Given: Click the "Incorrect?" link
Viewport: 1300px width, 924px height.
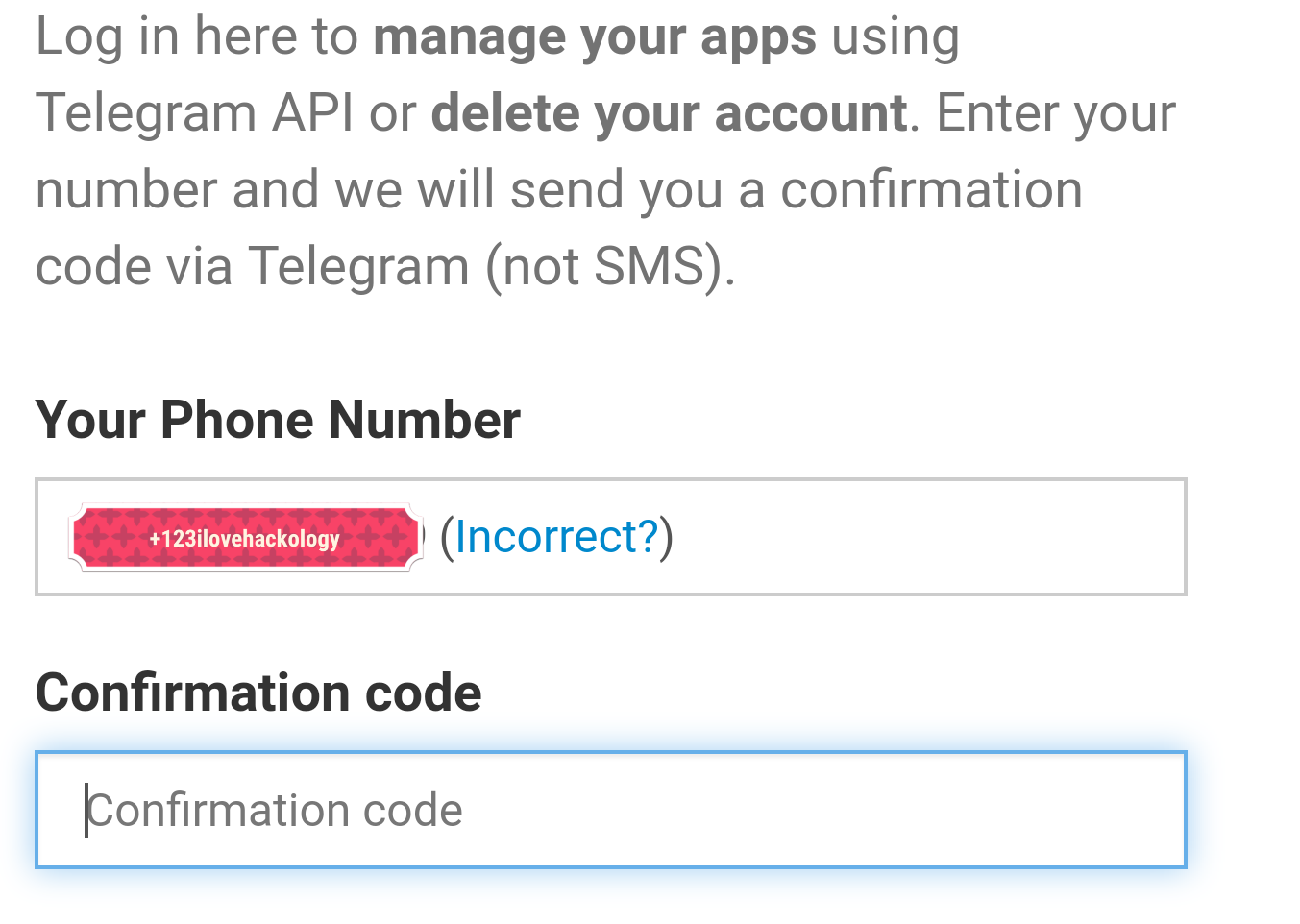Looking at the screenshot, I should (556, 536).
